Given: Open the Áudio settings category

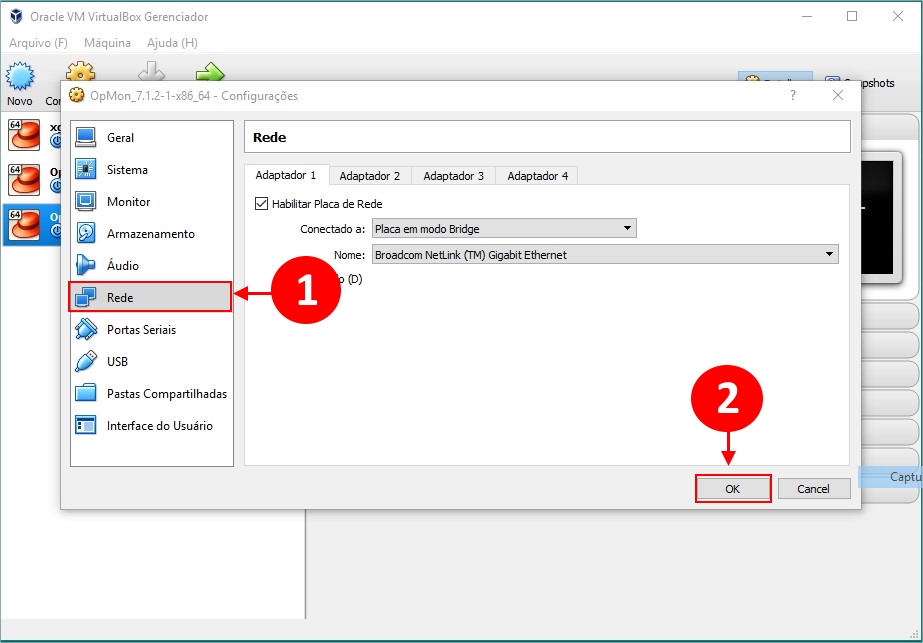Looking at the screenshot, I should pos(86,266).
